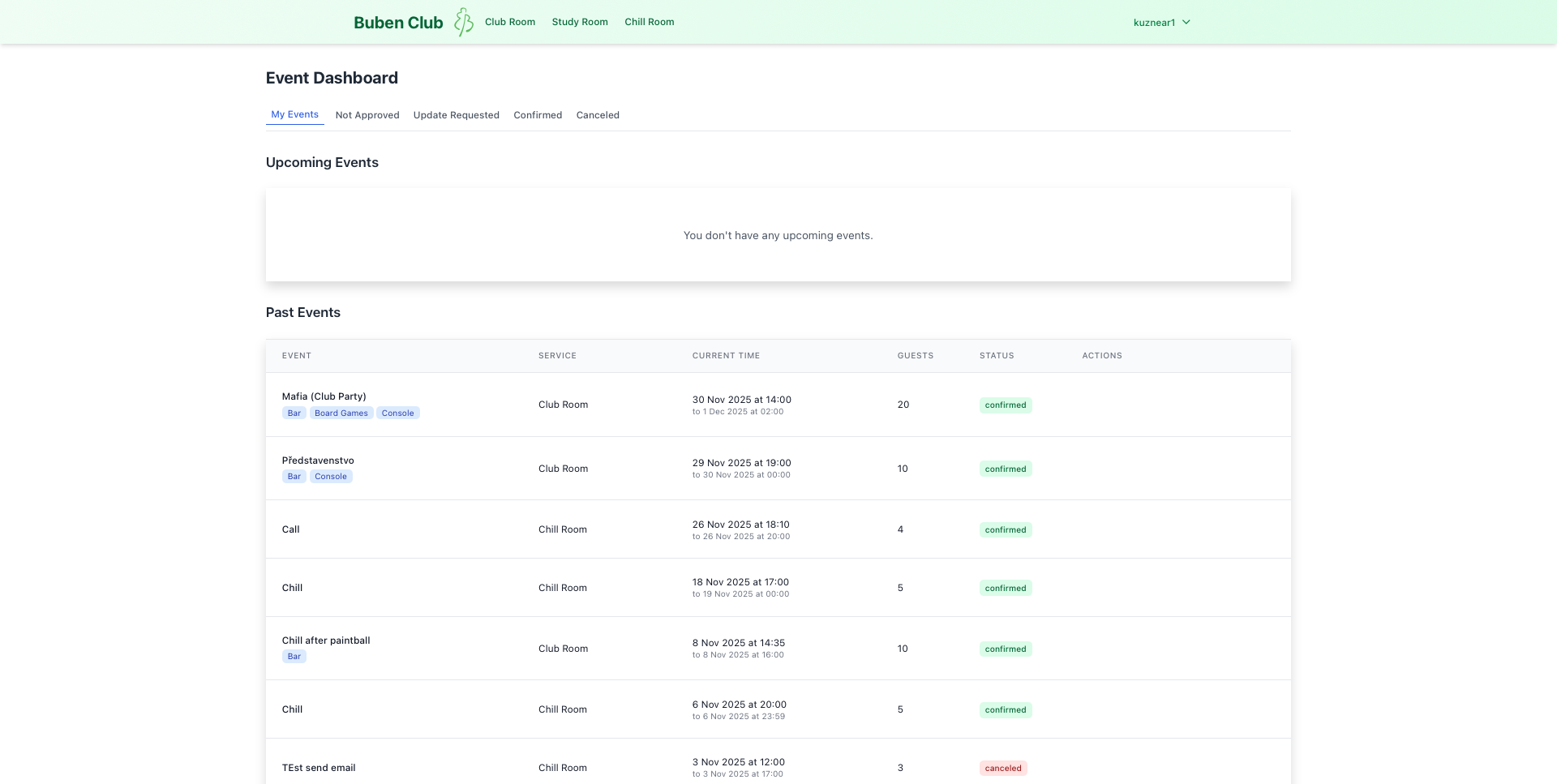Viewport: 1557px width, 784px height.
Task: Click the Console tag on Představenstvo event
Action: coord(330,477)
